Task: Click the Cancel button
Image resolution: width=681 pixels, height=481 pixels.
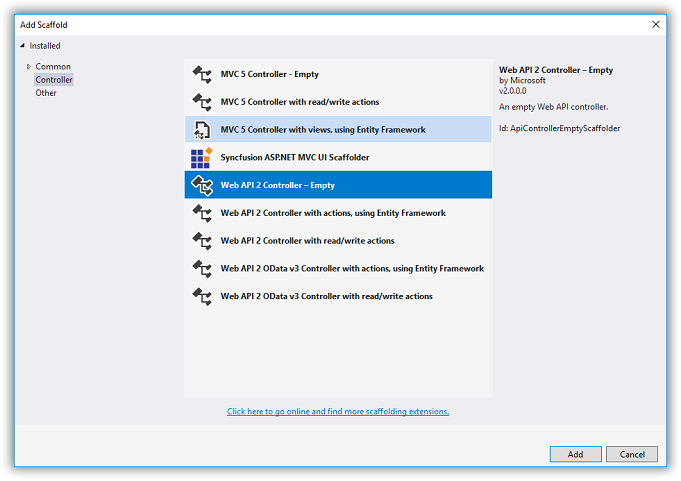Action: (632, 454)
